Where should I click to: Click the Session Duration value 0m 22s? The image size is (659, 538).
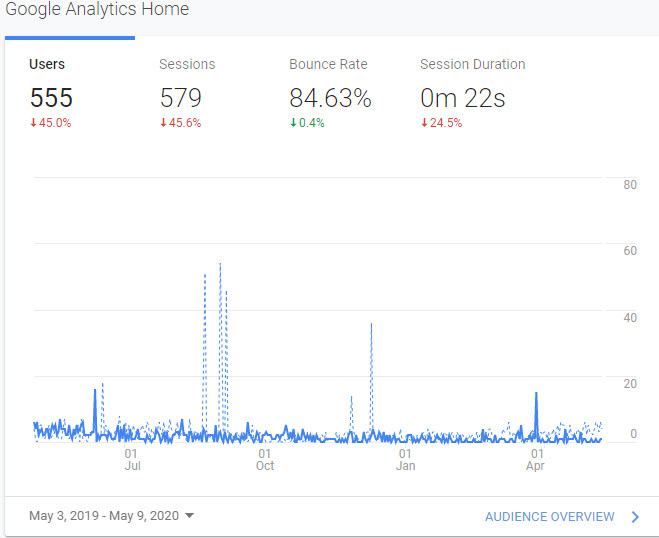(x=463, y=98)
